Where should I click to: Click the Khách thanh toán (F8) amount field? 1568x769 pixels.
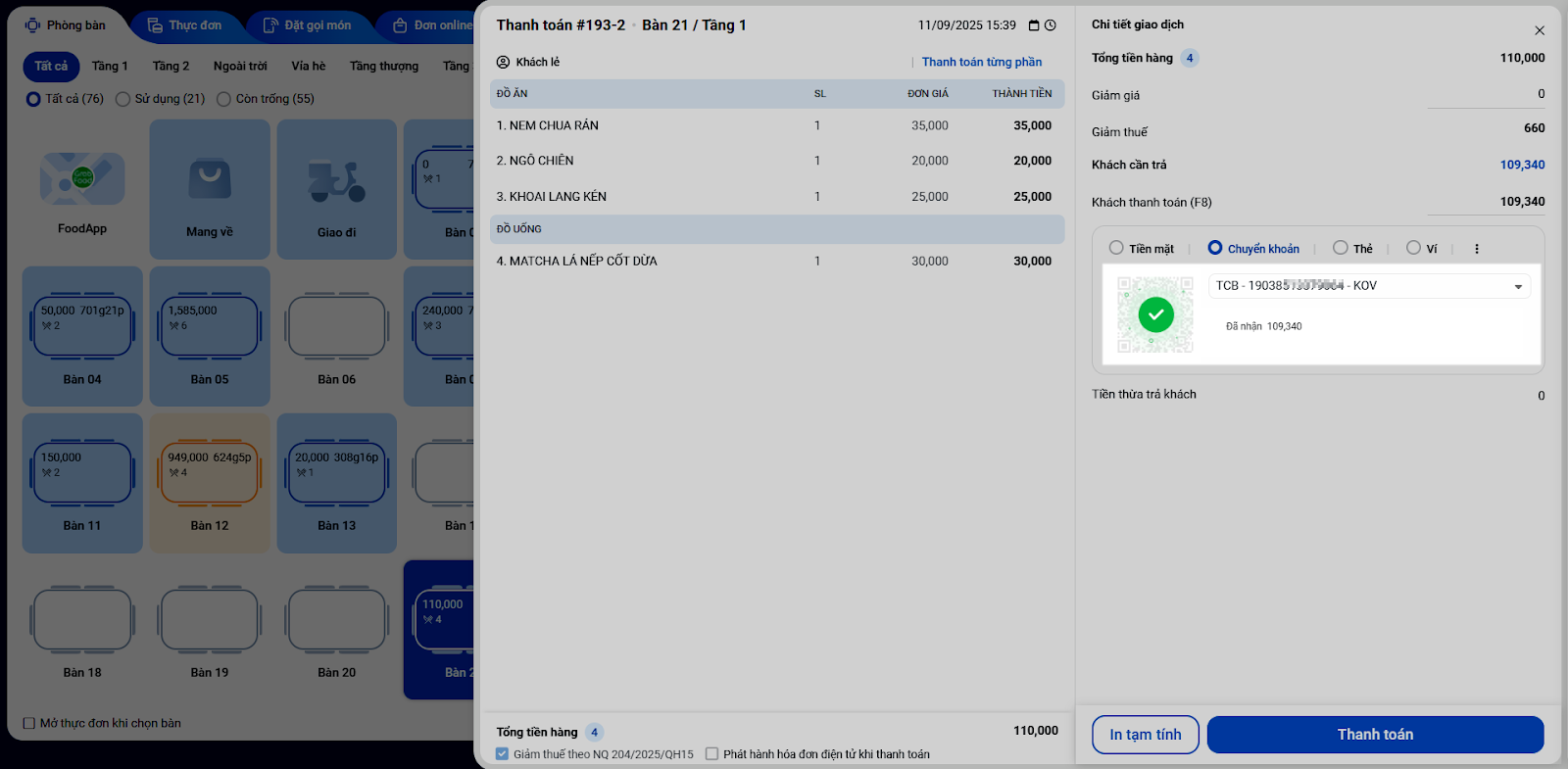click(1486, 202)
